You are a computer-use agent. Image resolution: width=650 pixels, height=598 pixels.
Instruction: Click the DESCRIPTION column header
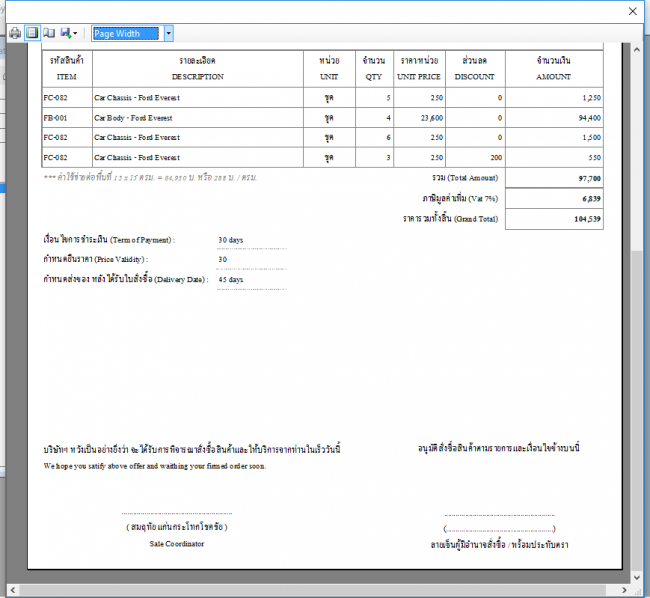click(x=198, y=69)
